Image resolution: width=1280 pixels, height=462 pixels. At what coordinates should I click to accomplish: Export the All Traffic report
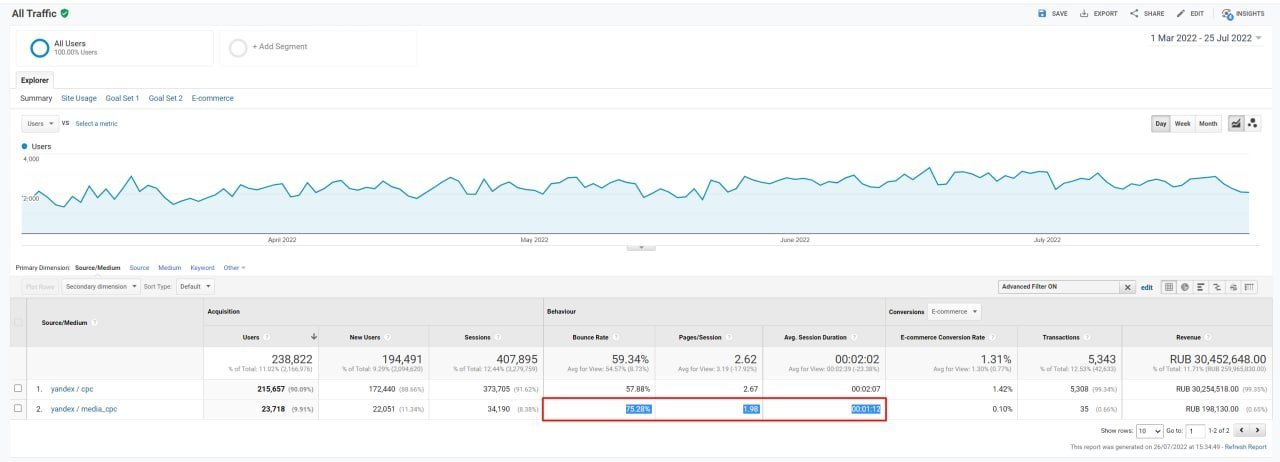pyautogui.click(x=1098, y=14)
